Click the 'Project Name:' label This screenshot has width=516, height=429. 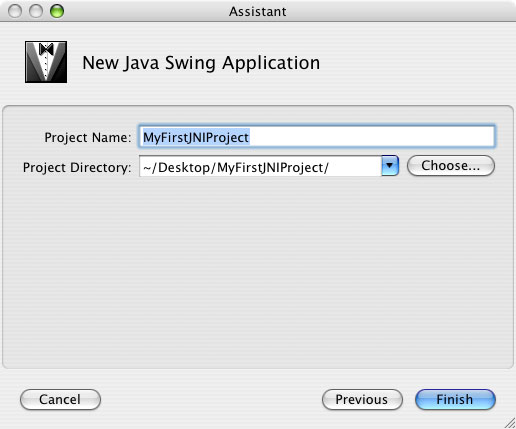tap(88, 137)
